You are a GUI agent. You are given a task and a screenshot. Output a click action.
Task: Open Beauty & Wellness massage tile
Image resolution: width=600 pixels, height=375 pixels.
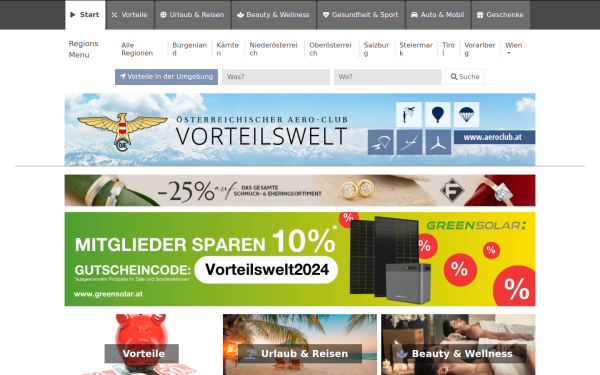click(x=458, y=344)
